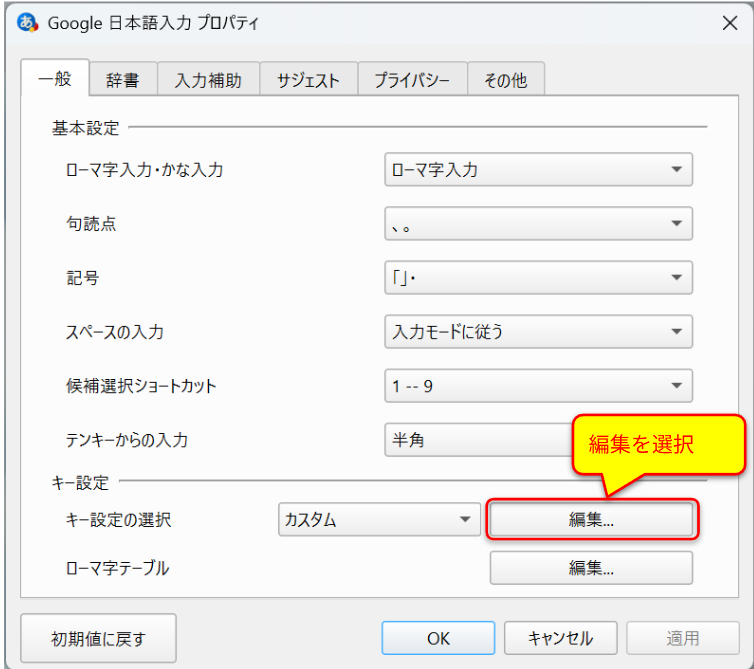Screen dimensions: 754x669
Task: Open the 記号 dropdown
Action: coord(538,278)
